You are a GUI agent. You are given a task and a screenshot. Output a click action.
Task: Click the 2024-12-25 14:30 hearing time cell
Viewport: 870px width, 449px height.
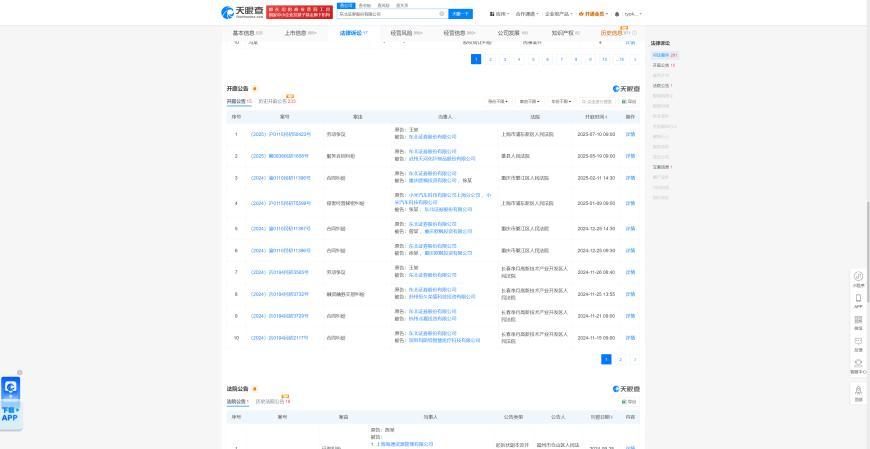tap(596, 228)
